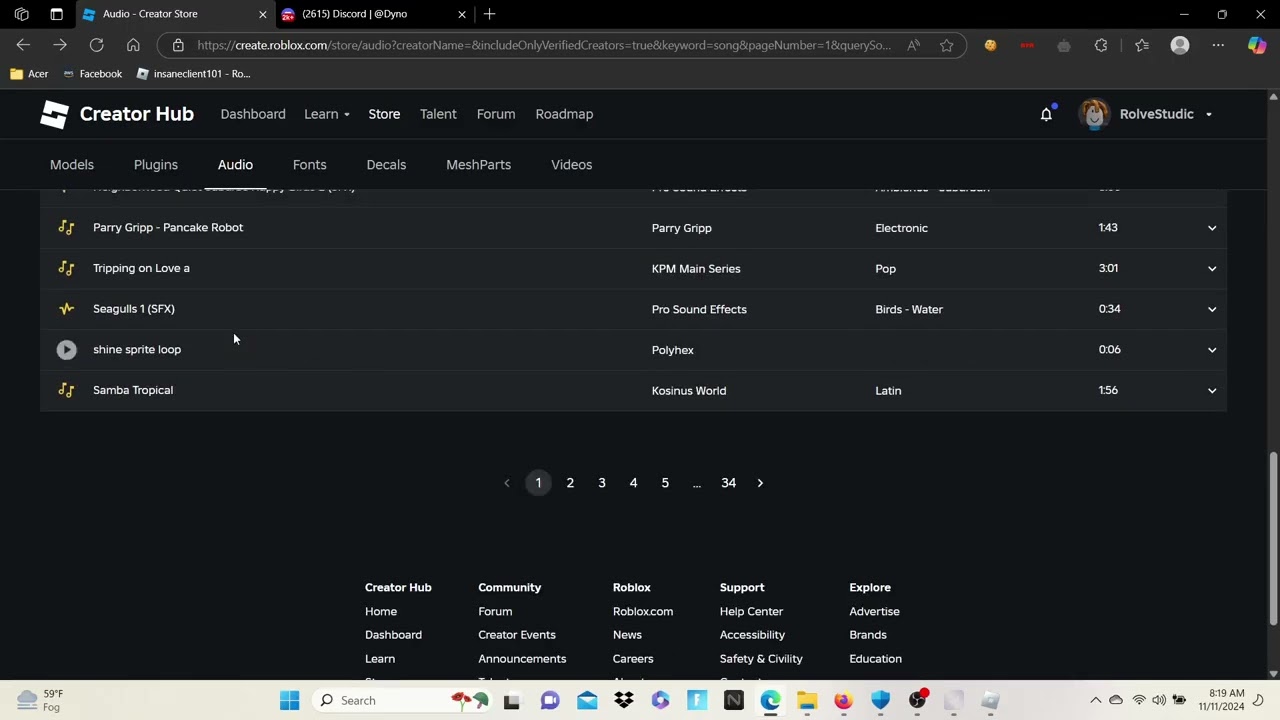Click the waveform icon beside Seagulls 1 (SFX)
1280x720 pixels.
point(66,309)
